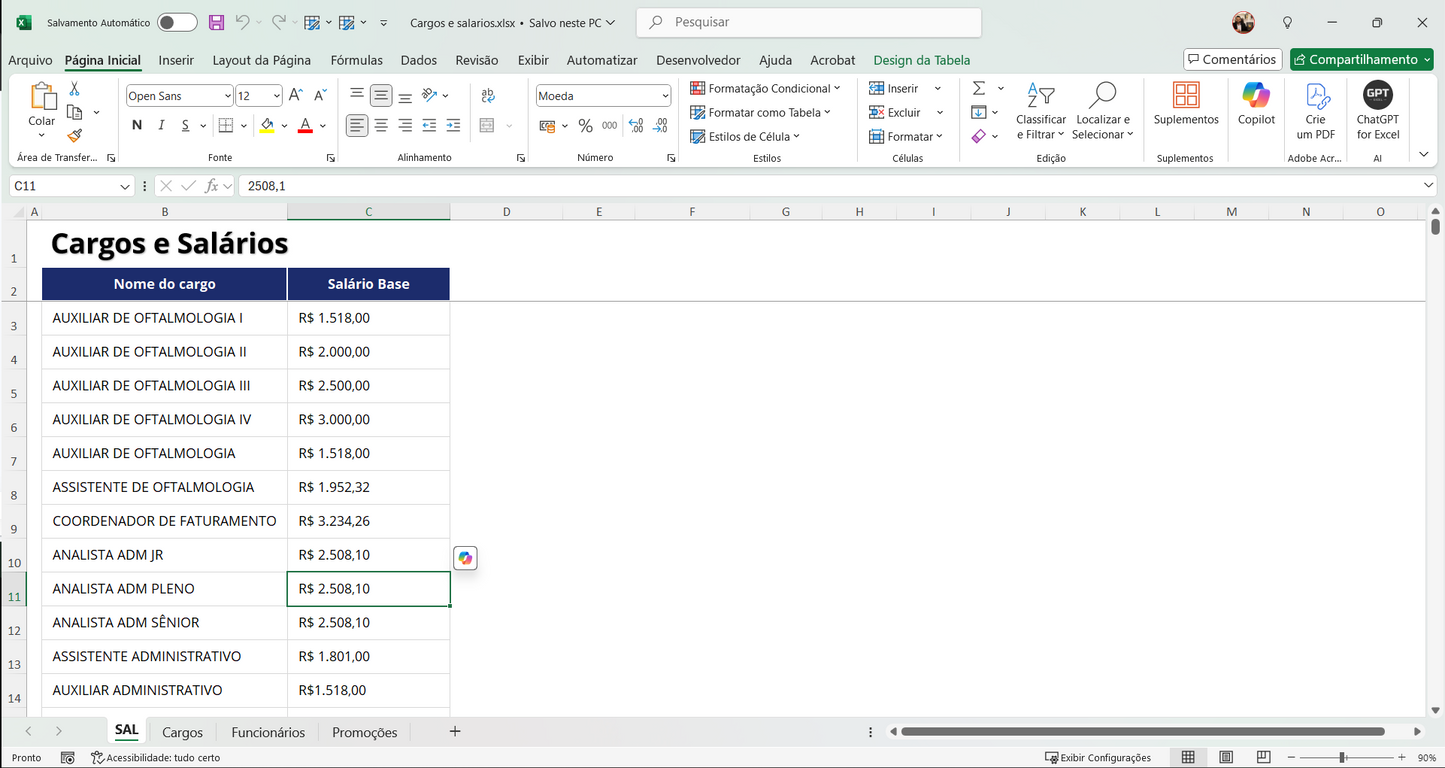Viewport: 1445px width, 768px height.
Task: Open the Suplementos panel
Action: point(1185,105)
